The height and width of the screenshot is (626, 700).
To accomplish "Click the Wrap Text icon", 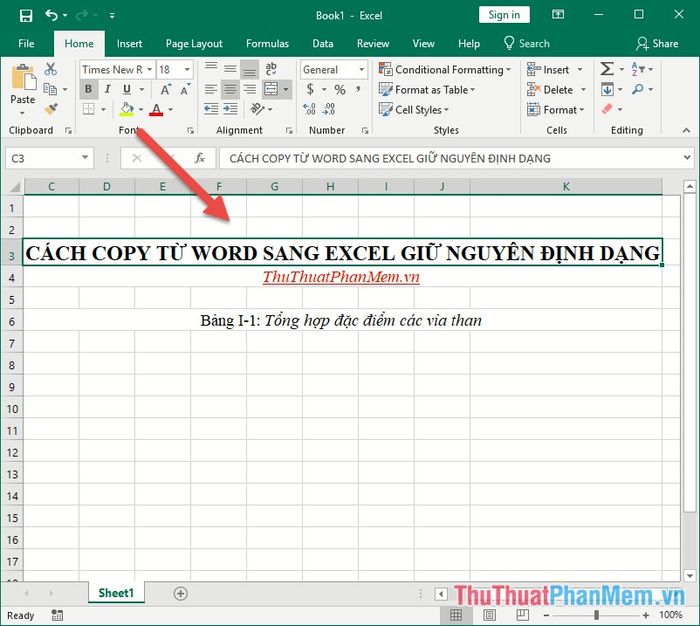I will point(271,69).
